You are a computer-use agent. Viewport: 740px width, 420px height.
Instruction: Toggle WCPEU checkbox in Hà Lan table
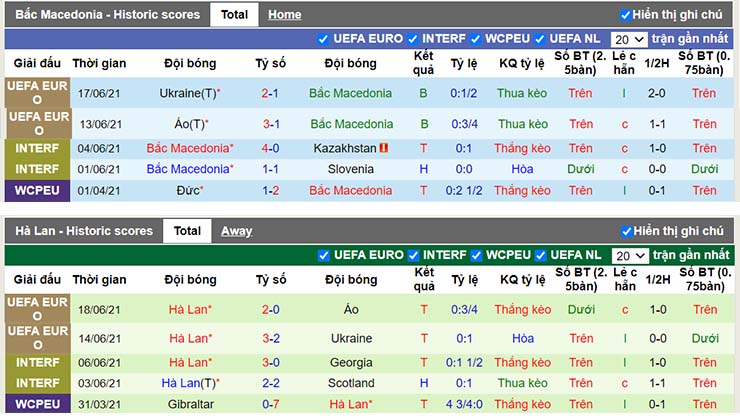tap(476, 256)
